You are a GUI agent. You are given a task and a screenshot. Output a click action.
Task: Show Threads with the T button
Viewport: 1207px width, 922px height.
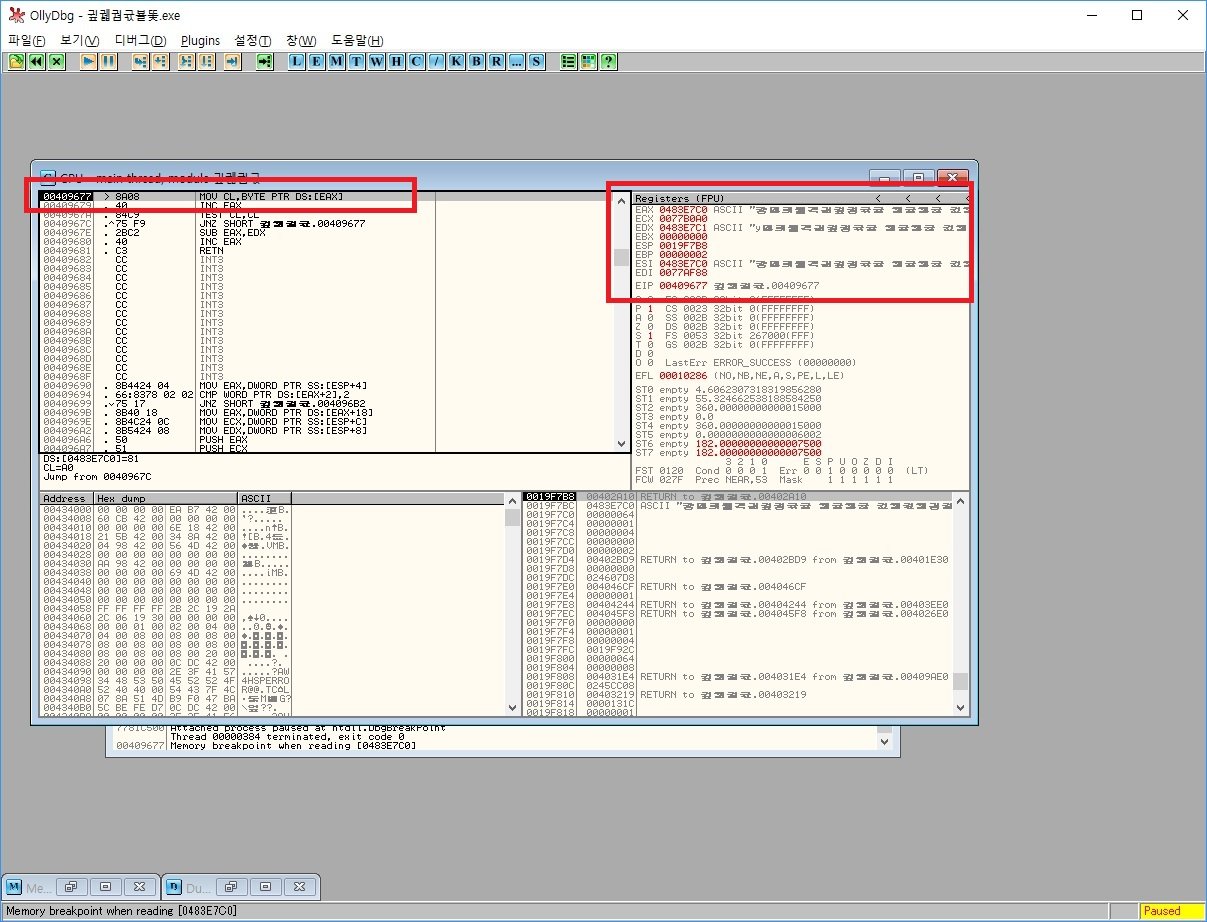point(356,61)
